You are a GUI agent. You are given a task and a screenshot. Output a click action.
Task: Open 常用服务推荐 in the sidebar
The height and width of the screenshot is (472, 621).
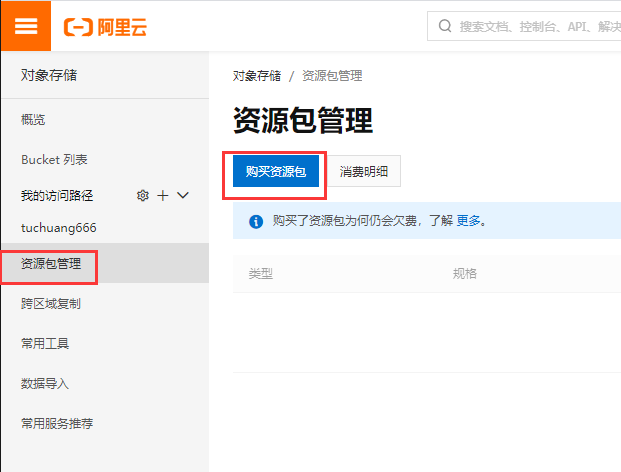tap(57, 423)
